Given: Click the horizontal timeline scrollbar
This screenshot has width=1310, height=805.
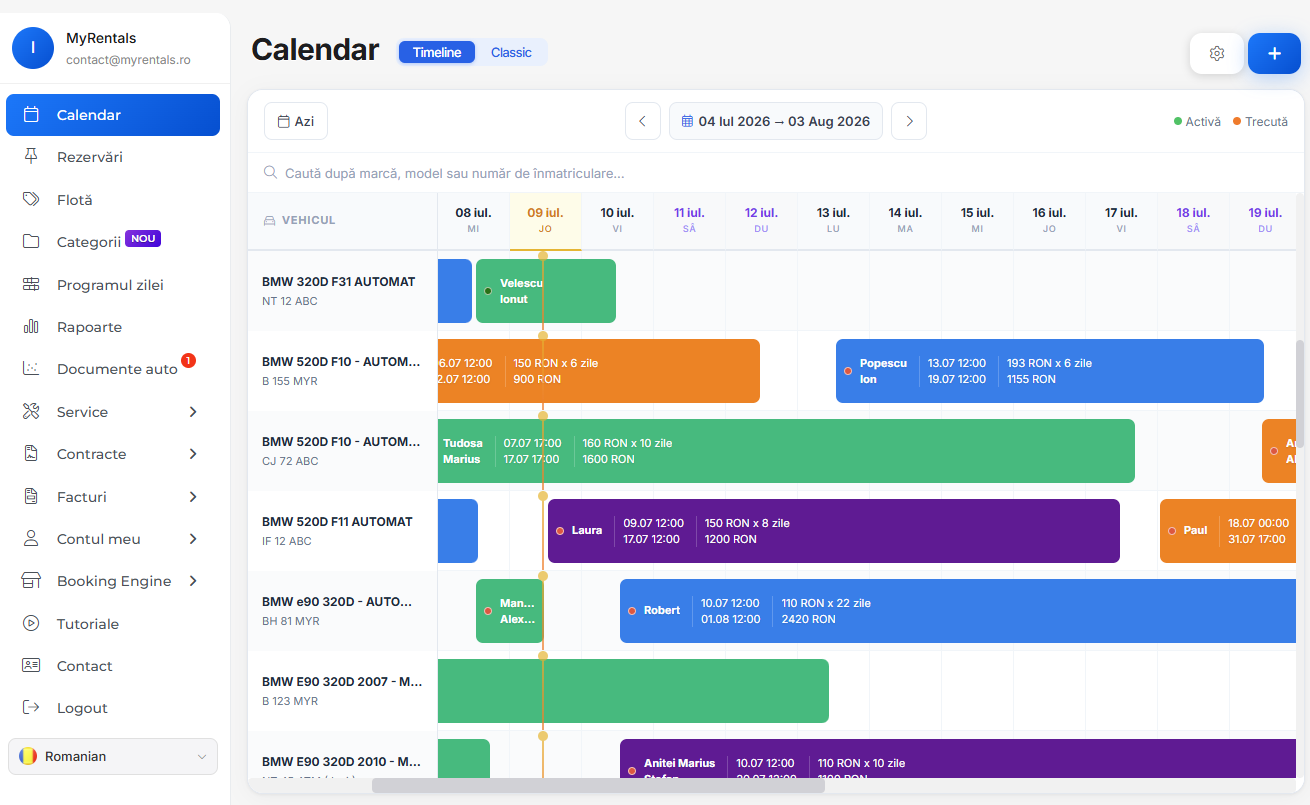Looking at the screenshot, I should tap(598, 786).
